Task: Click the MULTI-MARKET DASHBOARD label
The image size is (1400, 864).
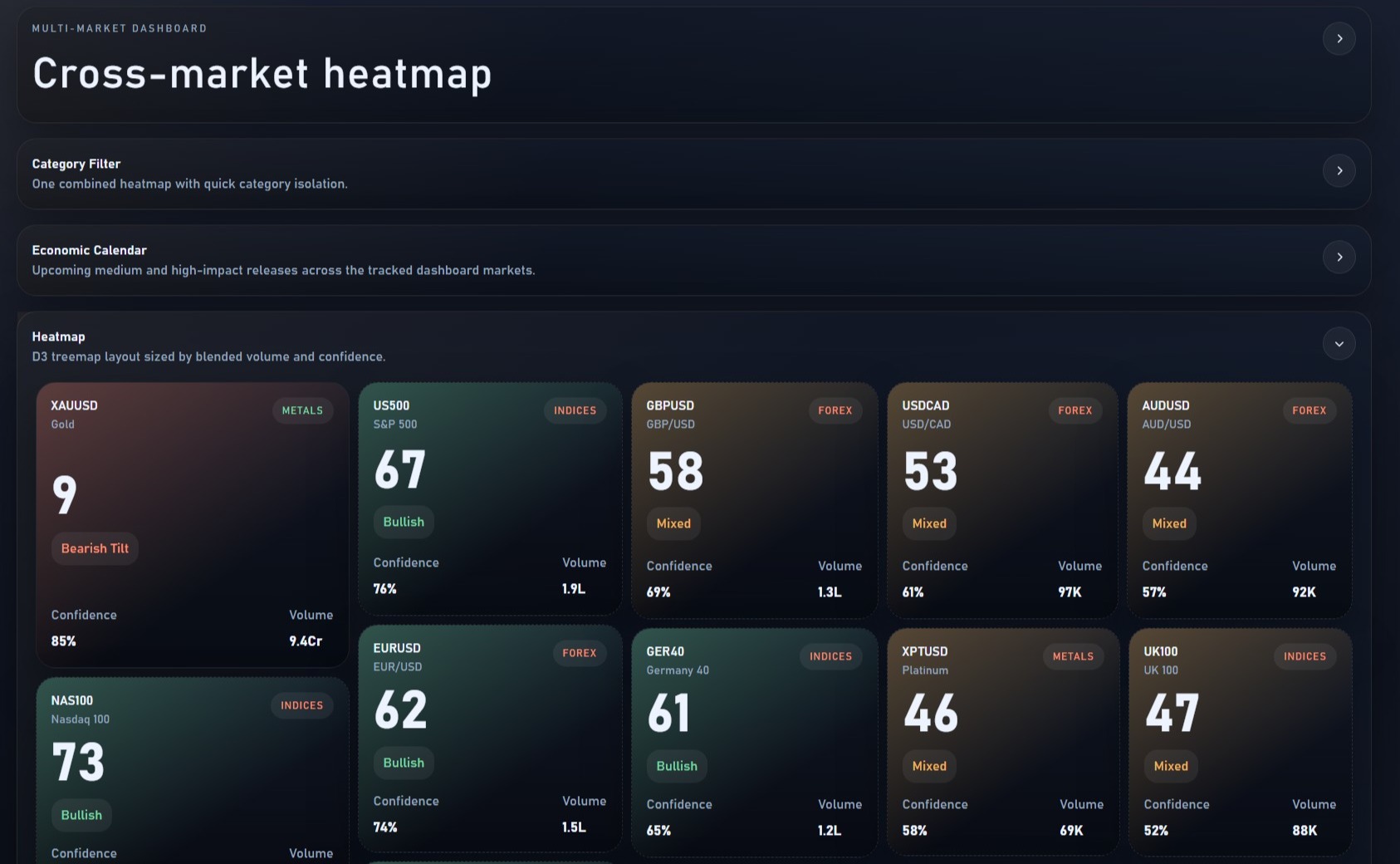Action: pos(120,28)
